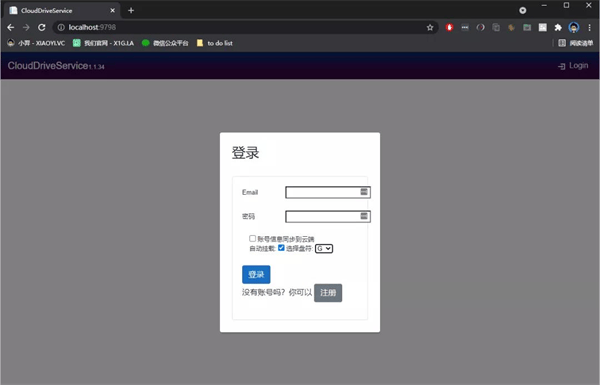
Task: Open the green folder extension icon
Action: tap(527, 27)
